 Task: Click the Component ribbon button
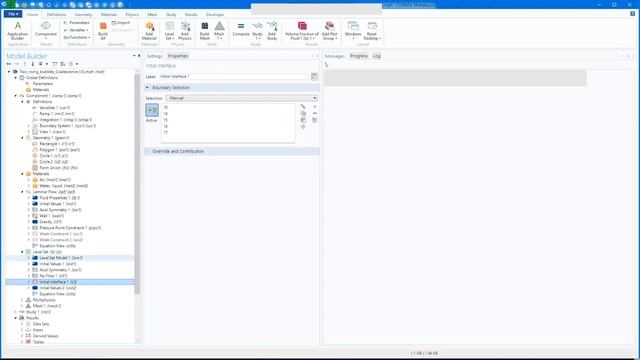click(x=46, y=30)
